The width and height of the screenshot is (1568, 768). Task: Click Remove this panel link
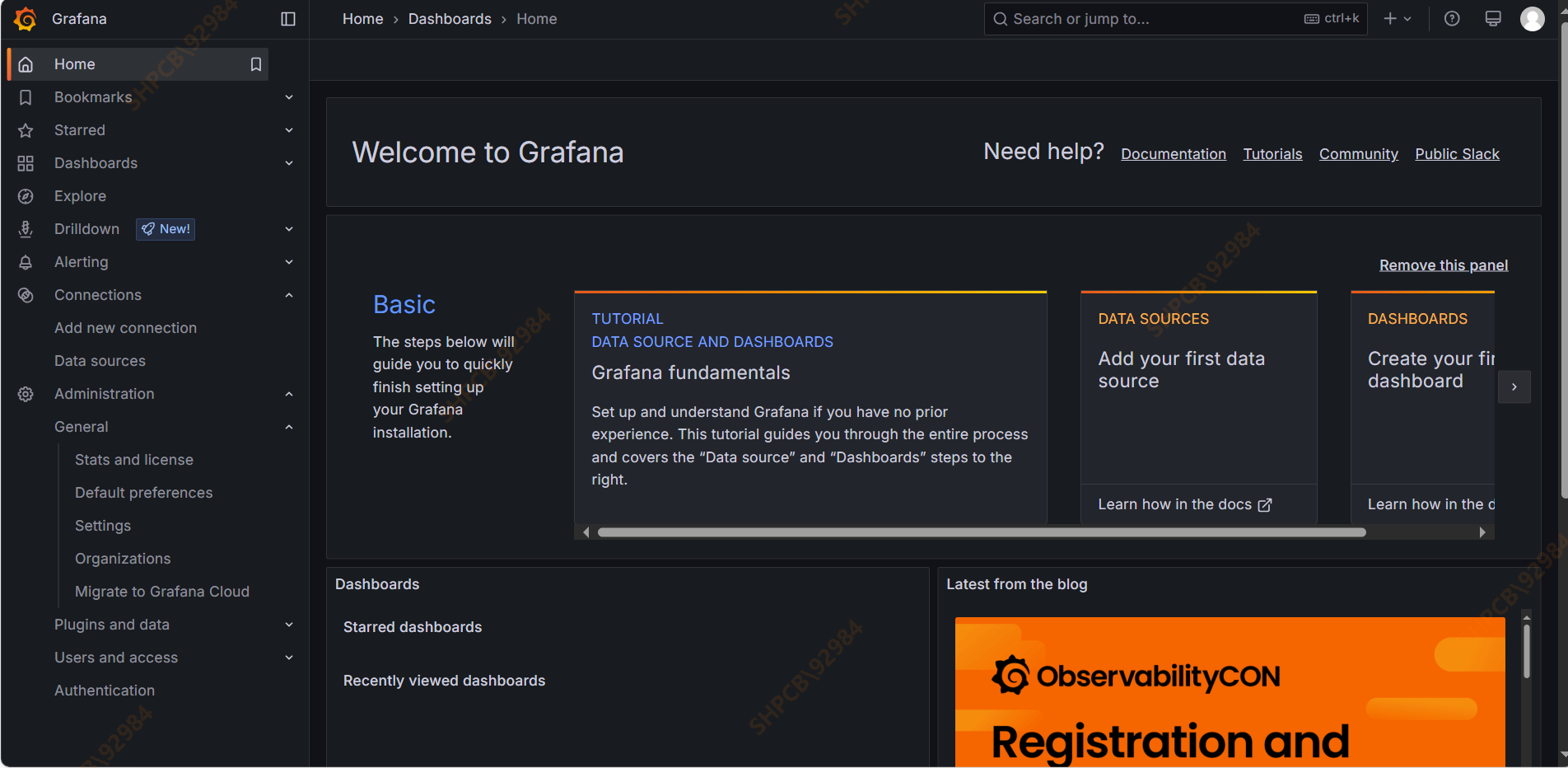pos(1444,265)
